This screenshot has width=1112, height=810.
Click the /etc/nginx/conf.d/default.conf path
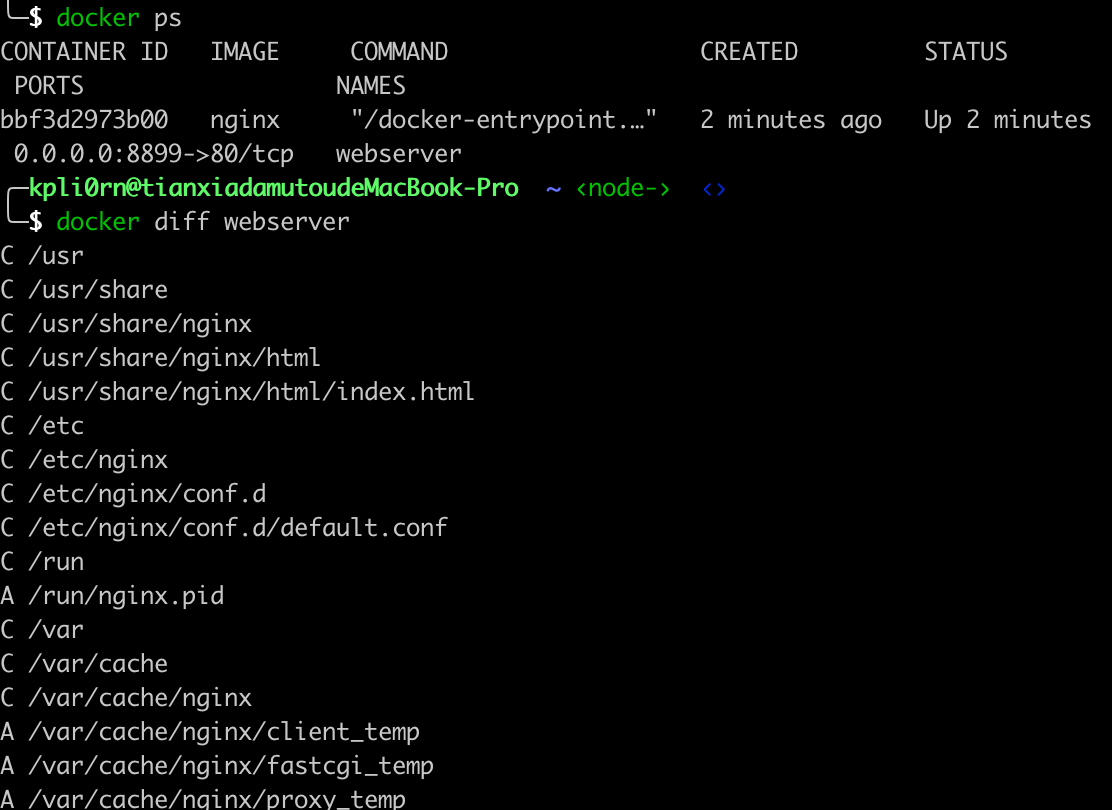coord(238,527)
